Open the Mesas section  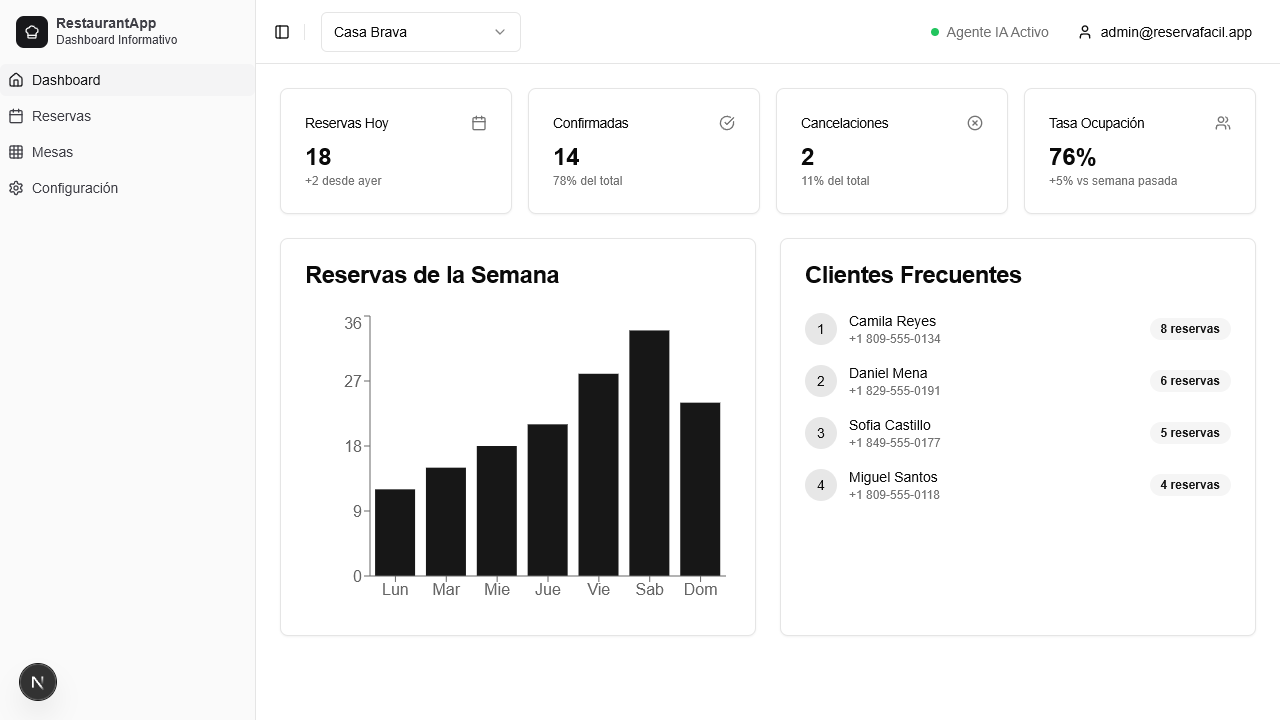click(128, 152)
